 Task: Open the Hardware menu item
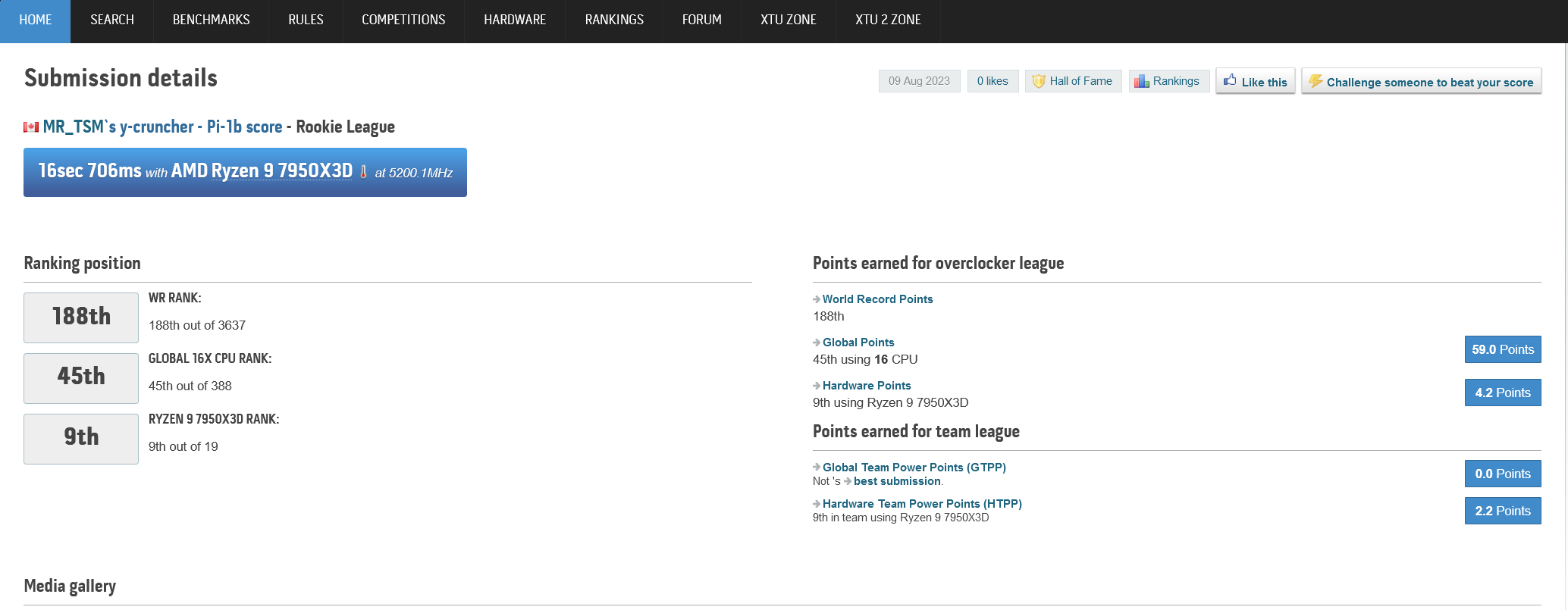click(x=515, y=20)
